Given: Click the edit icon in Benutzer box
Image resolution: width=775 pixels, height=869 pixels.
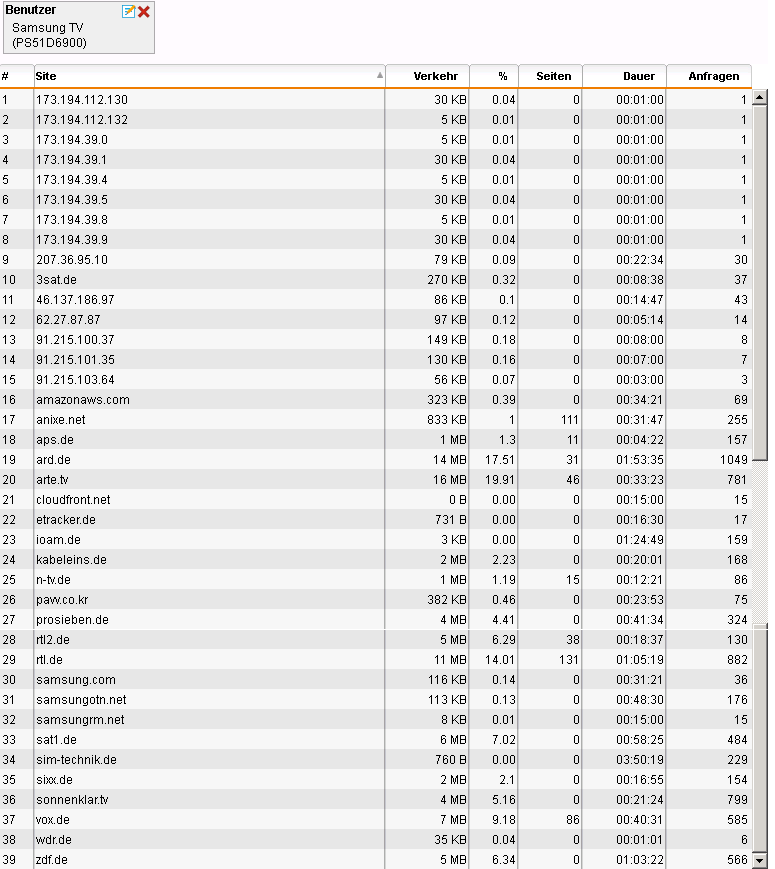Looking at the screenshot, I should (x=128, y=12).
